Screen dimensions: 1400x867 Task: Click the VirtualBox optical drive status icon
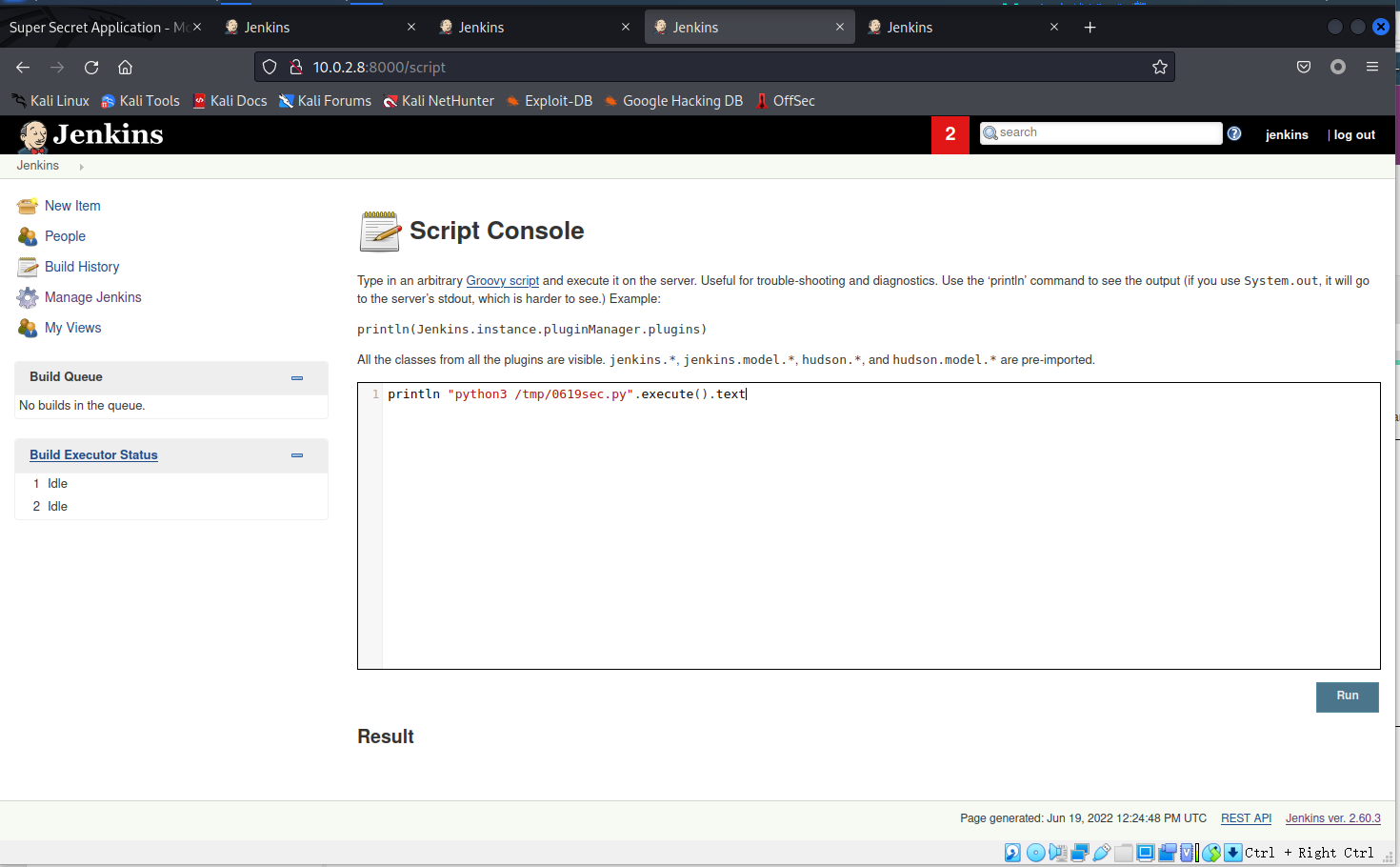click(x=1035, y=853)
